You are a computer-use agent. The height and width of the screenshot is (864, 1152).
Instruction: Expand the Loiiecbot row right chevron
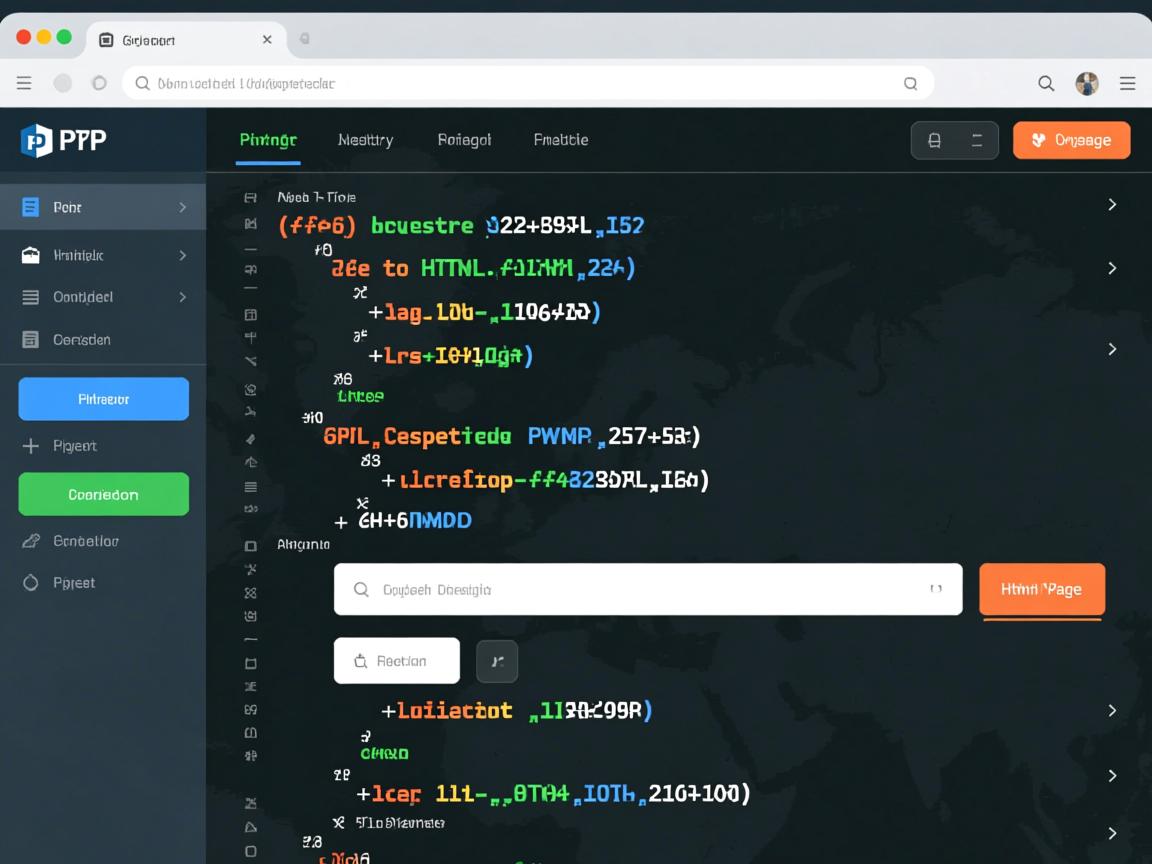coord(1112,710)
